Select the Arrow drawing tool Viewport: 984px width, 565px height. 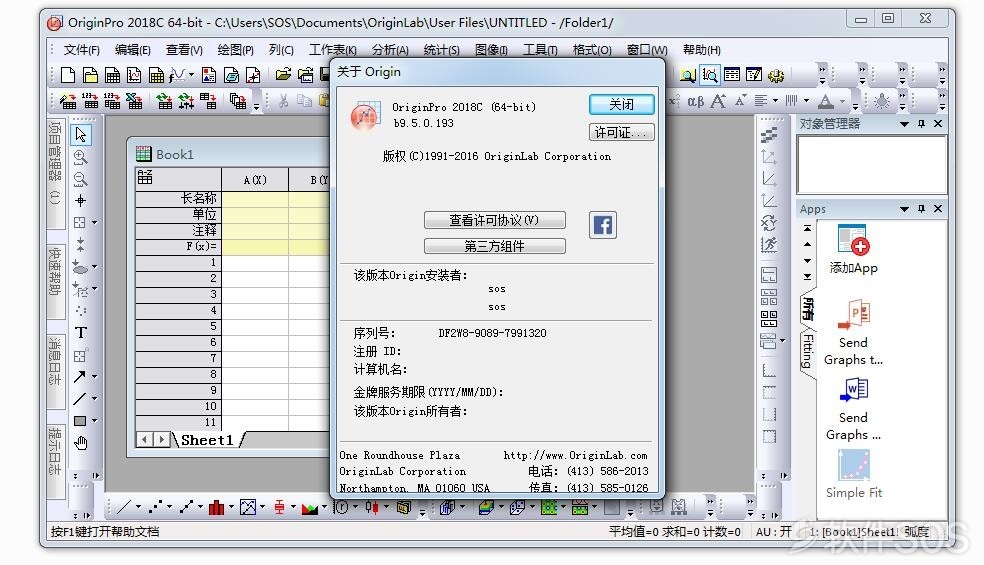(79, 377)
